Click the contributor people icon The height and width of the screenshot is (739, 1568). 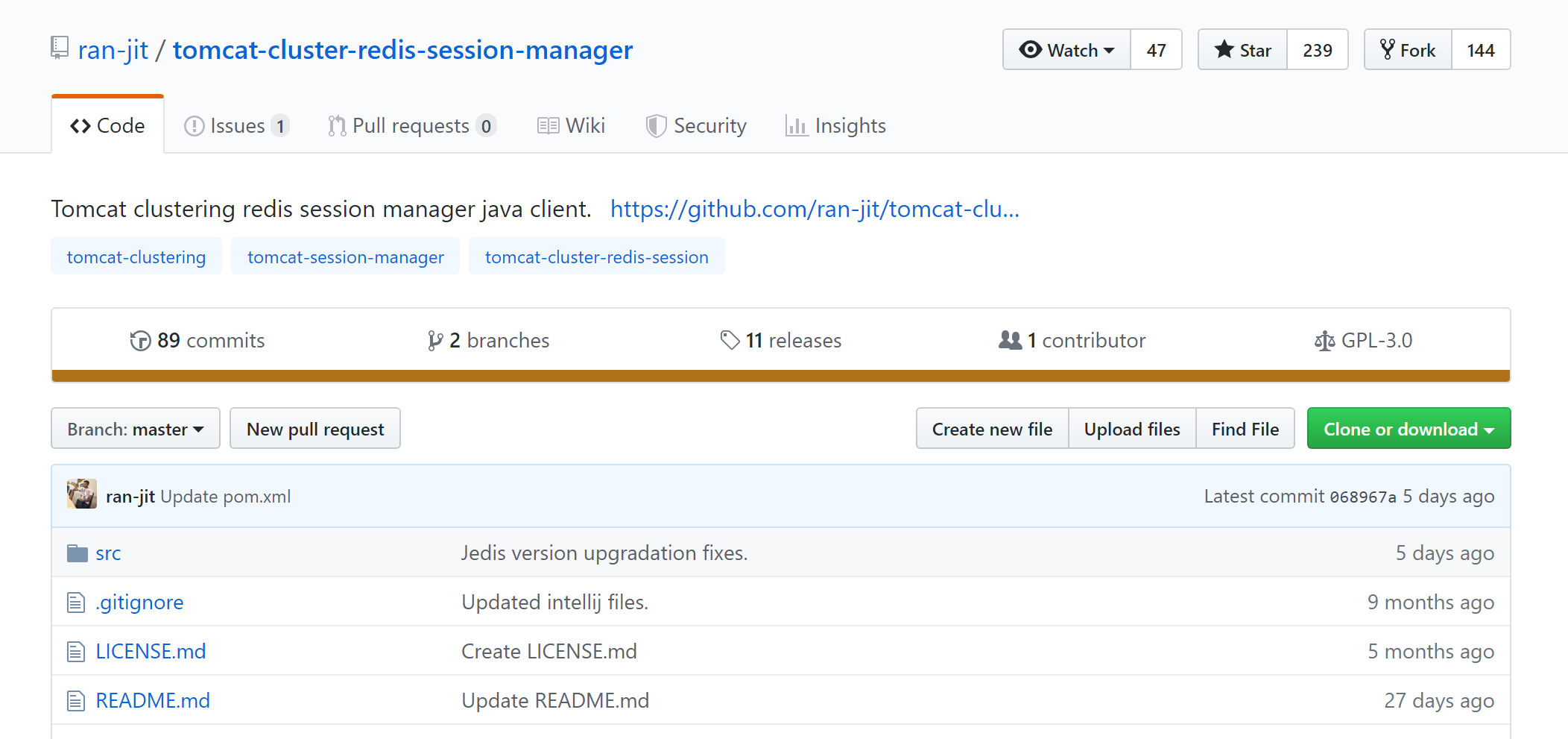tap(1010, 340)
